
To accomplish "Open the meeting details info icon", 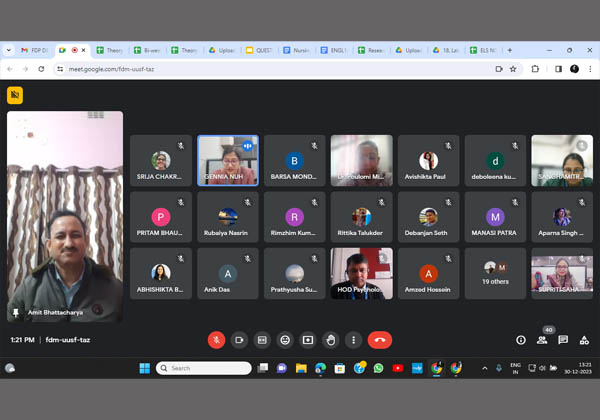I will pyautogui.click(x=520, y=340).
